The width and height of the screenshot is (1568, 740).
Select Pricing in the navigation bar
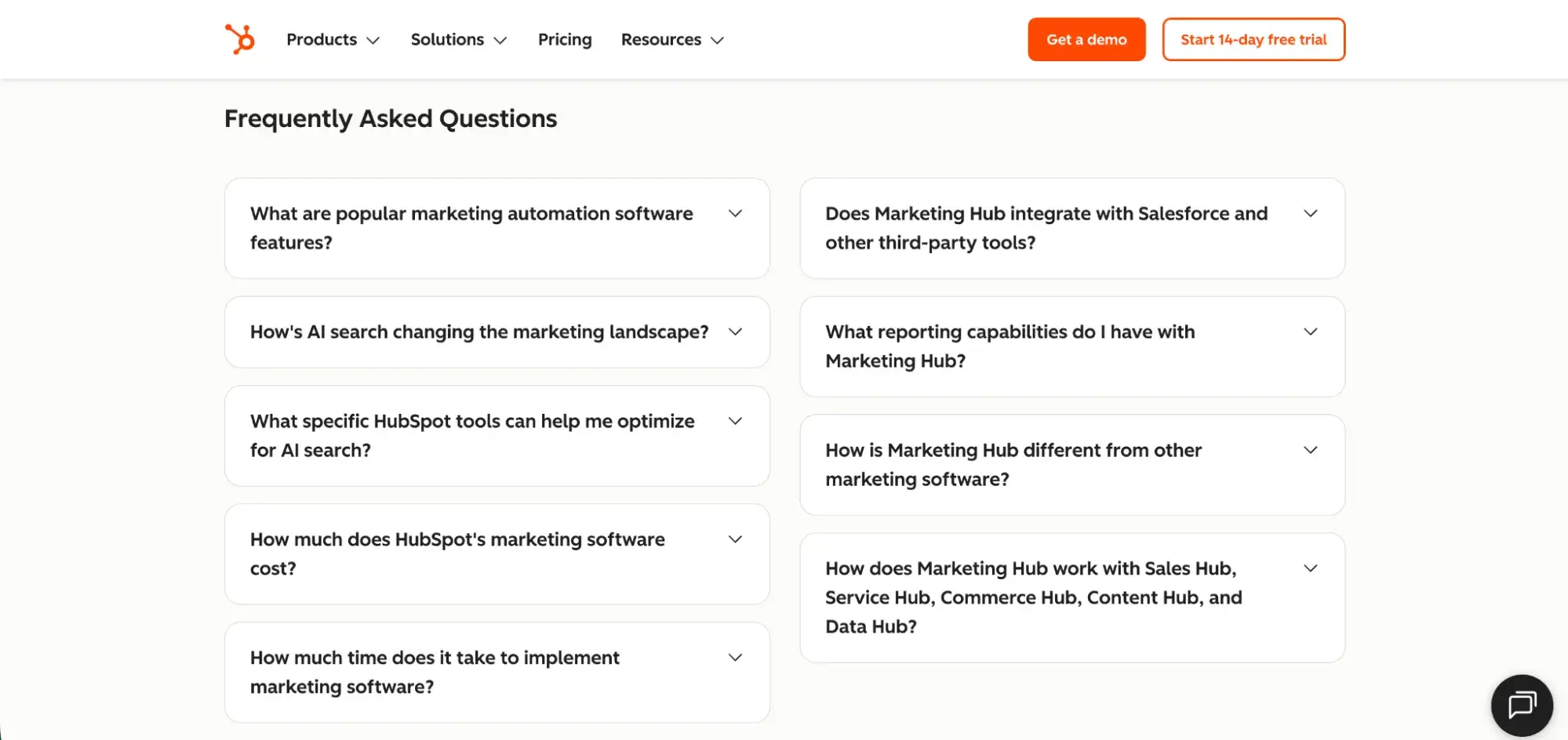564,39
